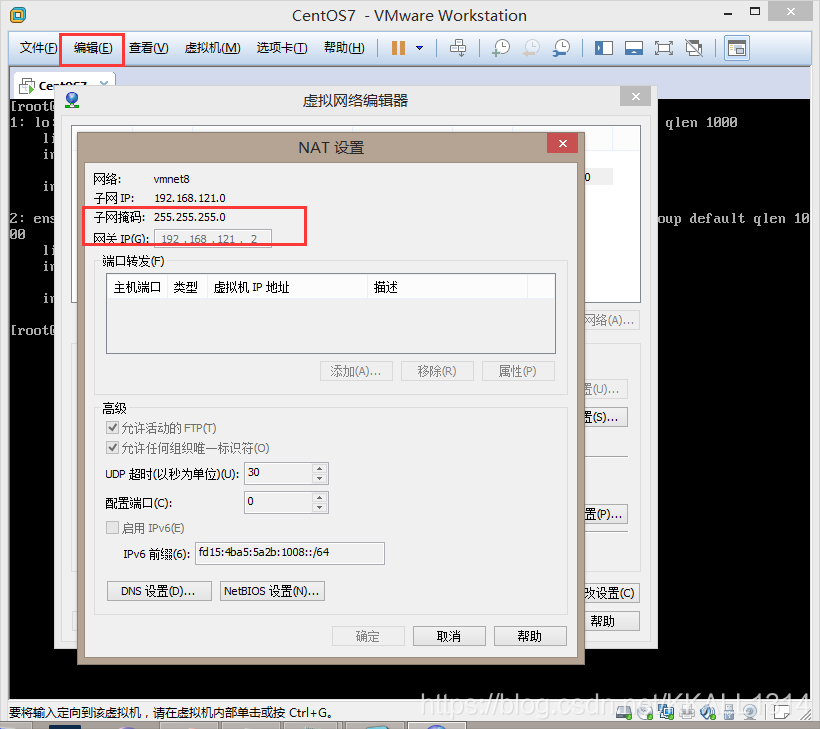Click the 虚拟机 IP 地址 column header
820x729 pixels.
pos(288,287)
